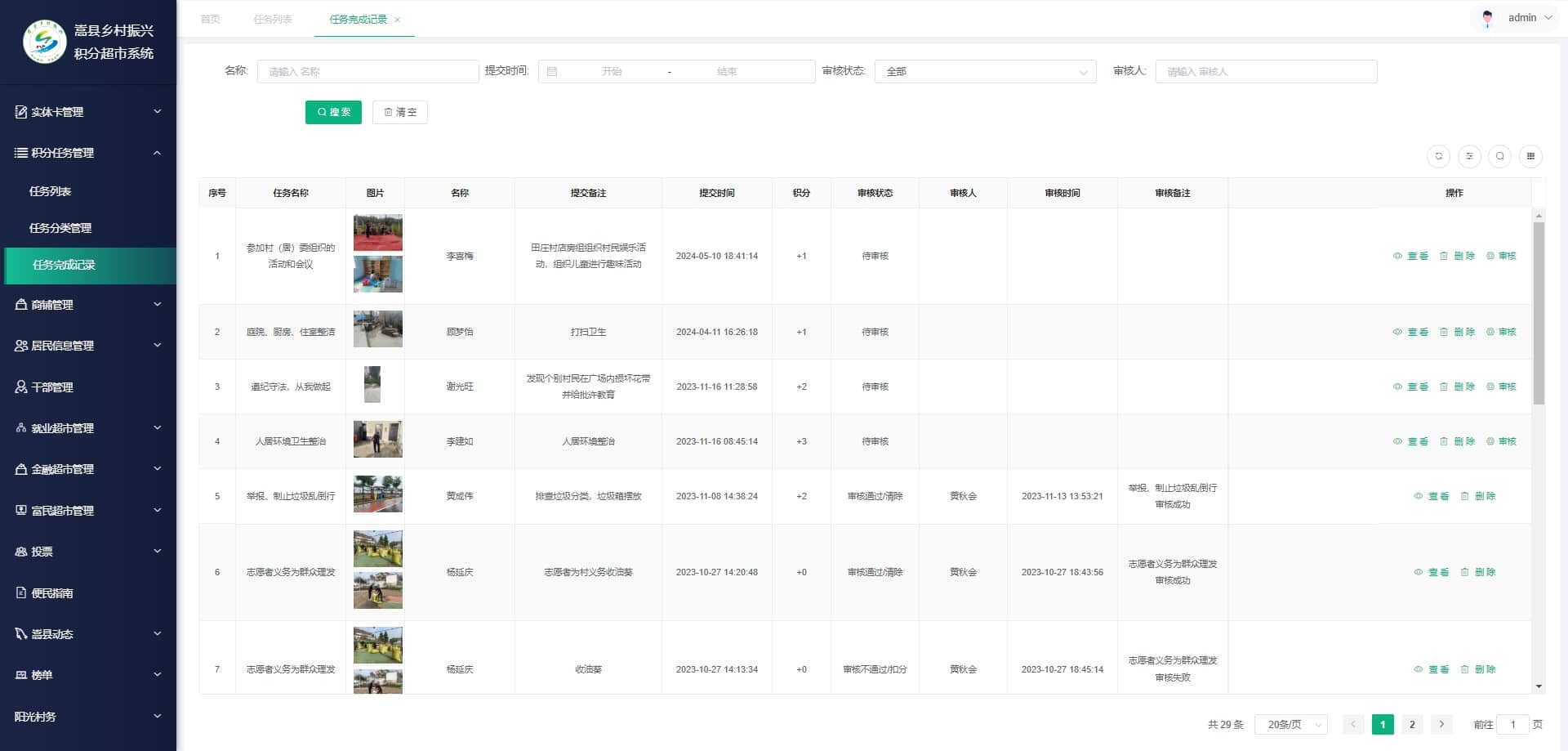Delete the 谢光旺 record
1568x751 pixels.
1457,387
